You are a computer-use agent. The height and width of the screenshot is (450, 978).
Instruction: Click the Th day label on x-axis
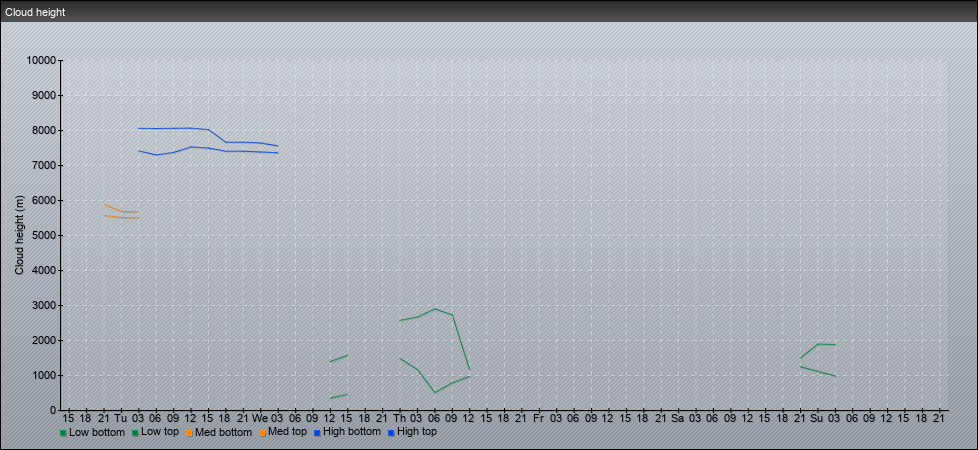pos(399,419)
